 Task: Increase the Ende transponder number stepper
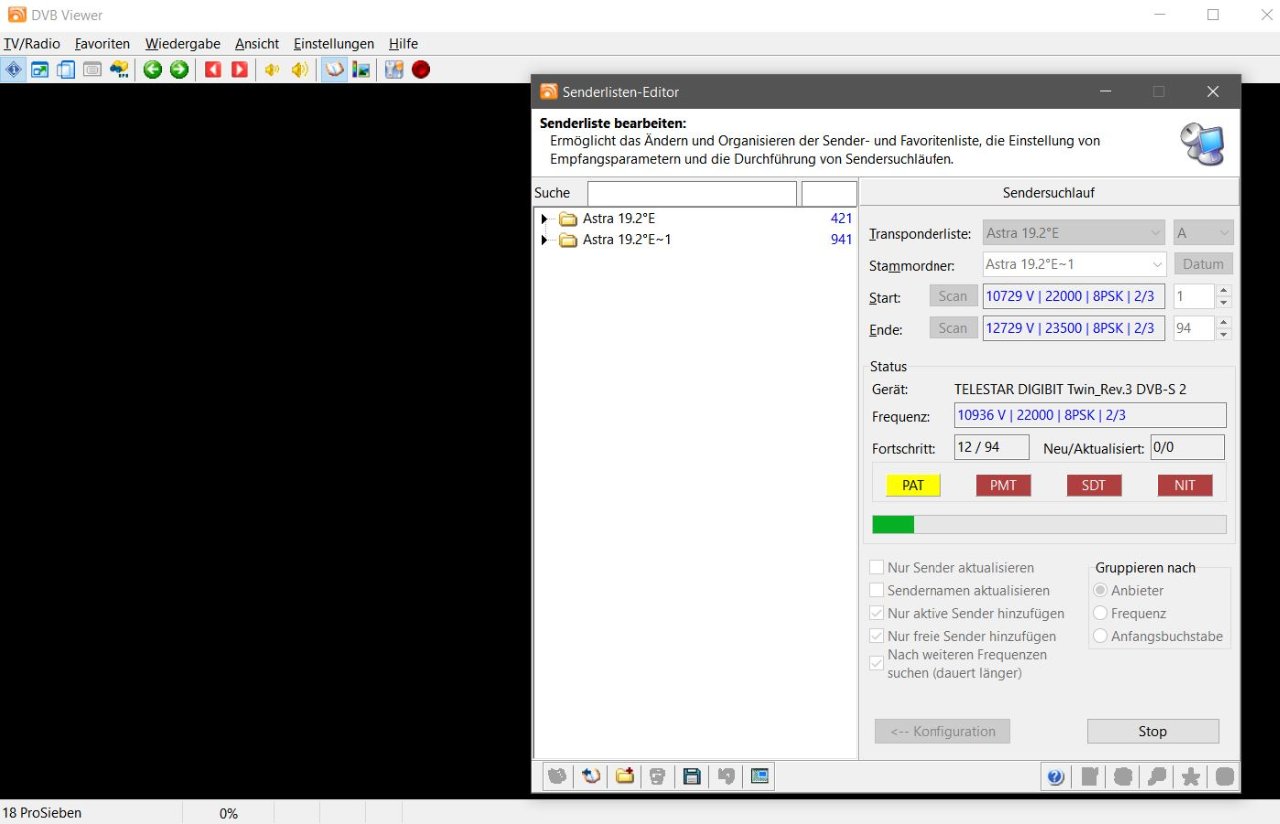click(1224, 322)
